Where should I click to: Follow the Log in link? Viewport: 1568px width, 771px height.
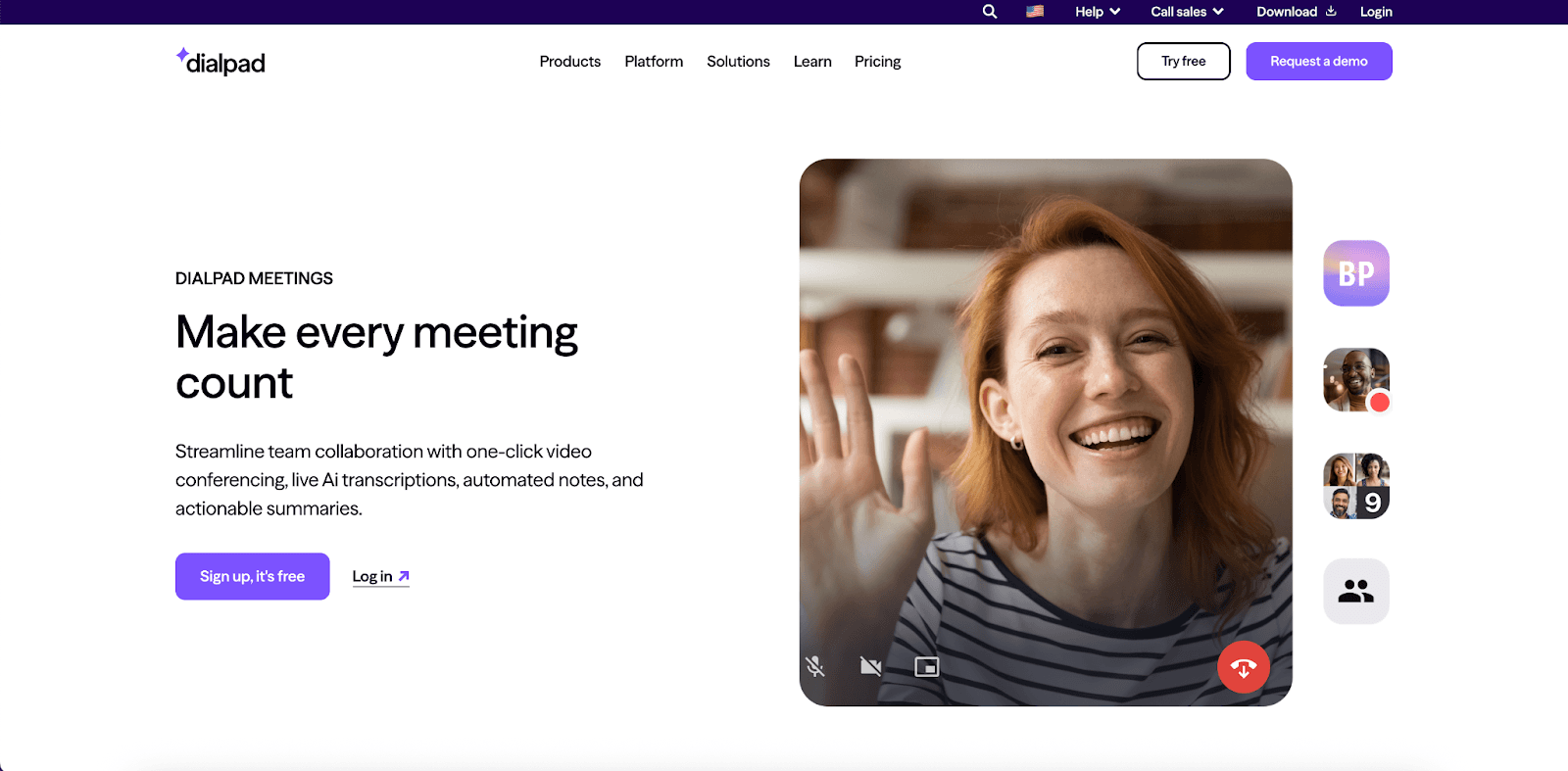point(381,576)
